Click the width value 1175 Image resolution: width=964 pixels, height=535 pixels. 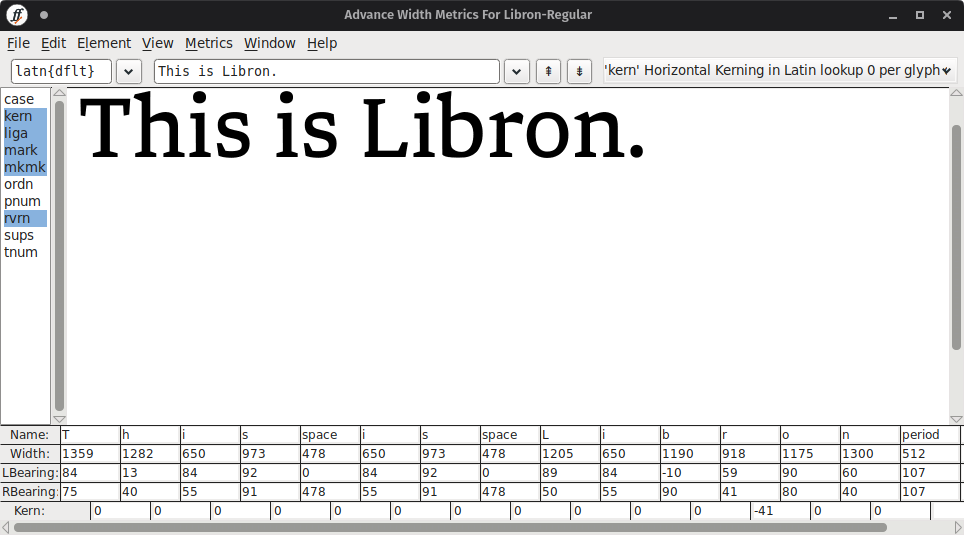810,454
